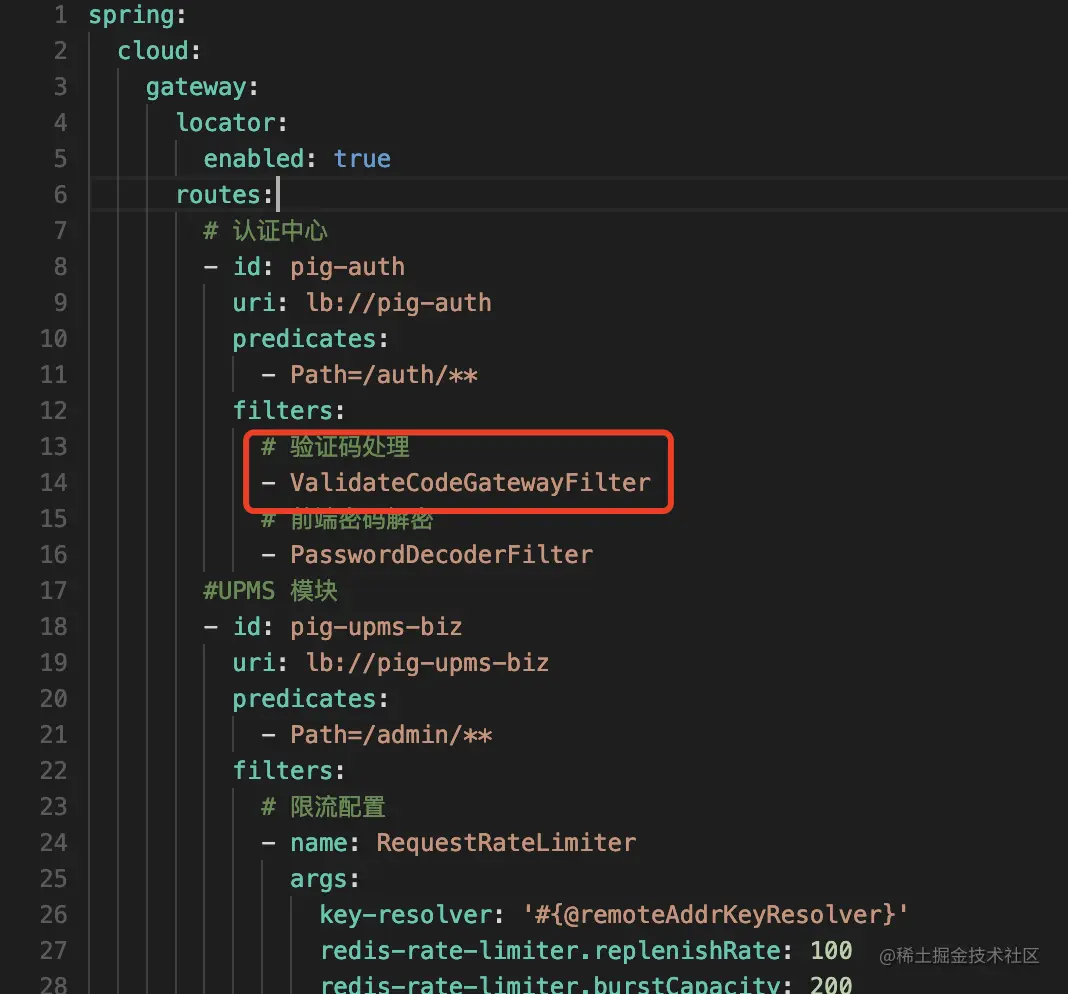1068x994 pixels.
Task: Click line number 14 in the gutter
Action: click(x=54, y=483)
